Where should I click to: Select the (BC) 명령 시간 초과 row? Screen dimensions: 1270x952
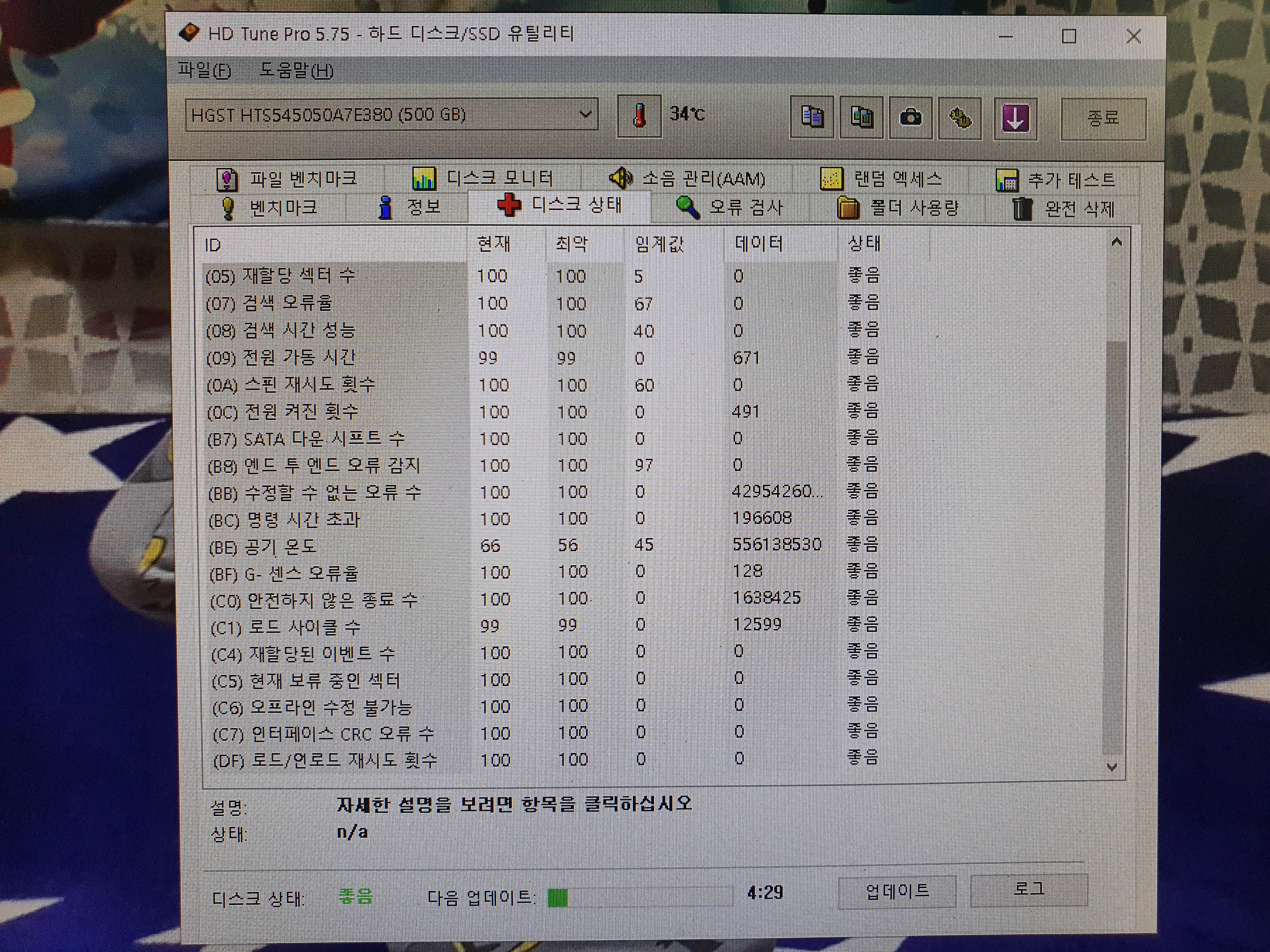[543, 519]
